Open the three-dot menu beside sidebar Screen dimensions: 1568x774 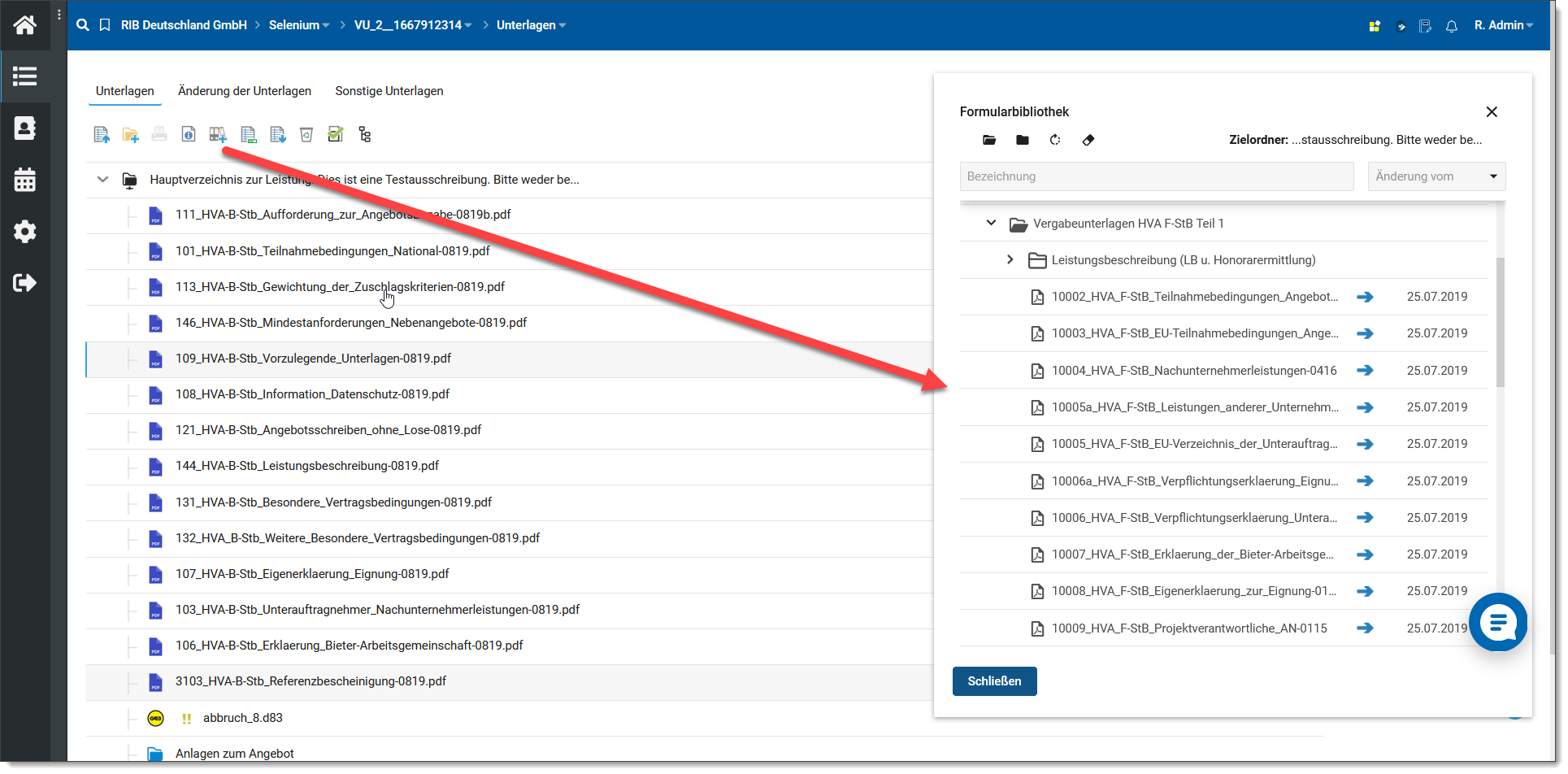pos(59,15)
